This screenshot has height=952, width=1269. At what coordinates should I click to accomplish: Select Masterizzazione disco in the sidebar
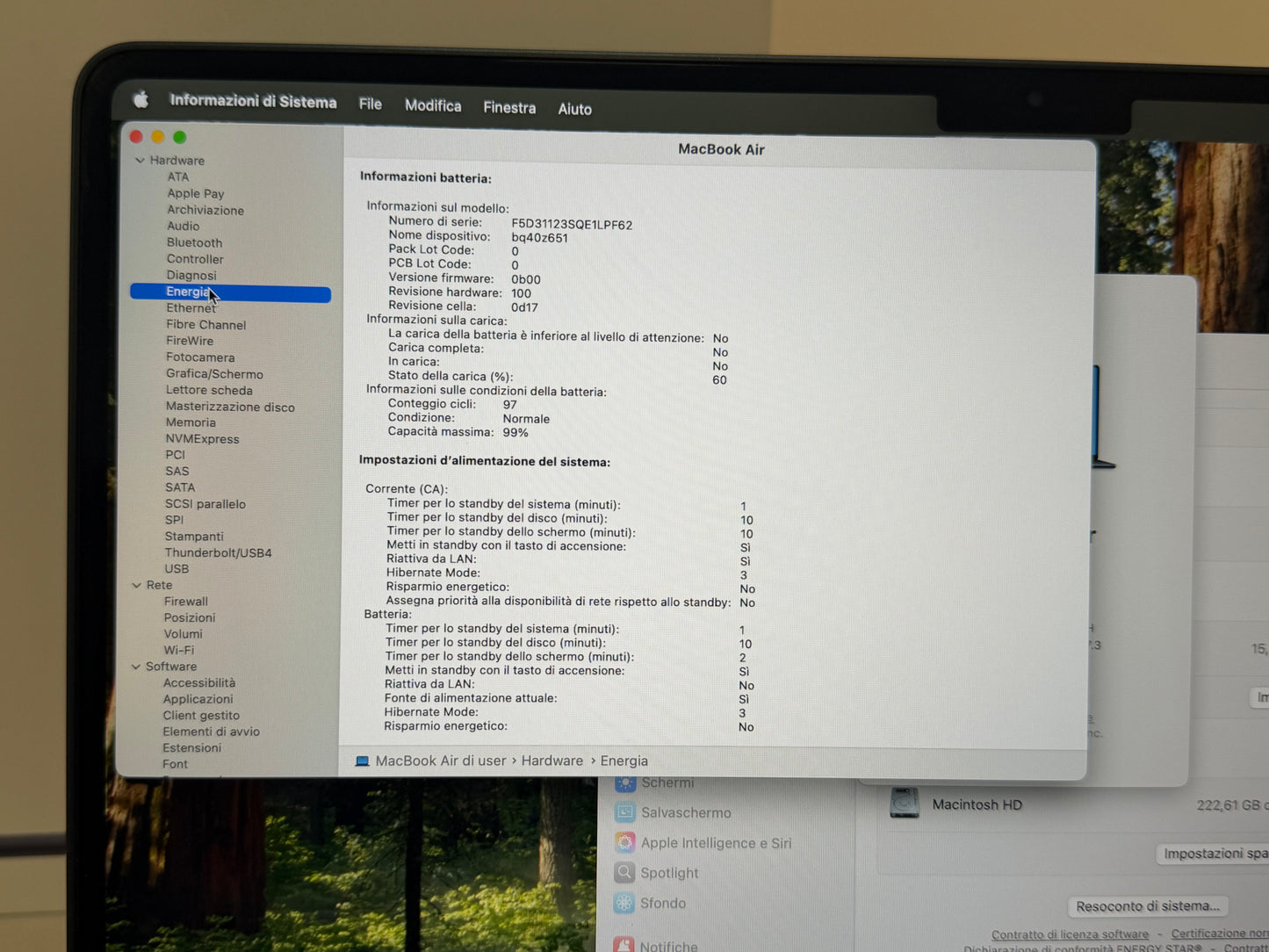tap(230, 407)
